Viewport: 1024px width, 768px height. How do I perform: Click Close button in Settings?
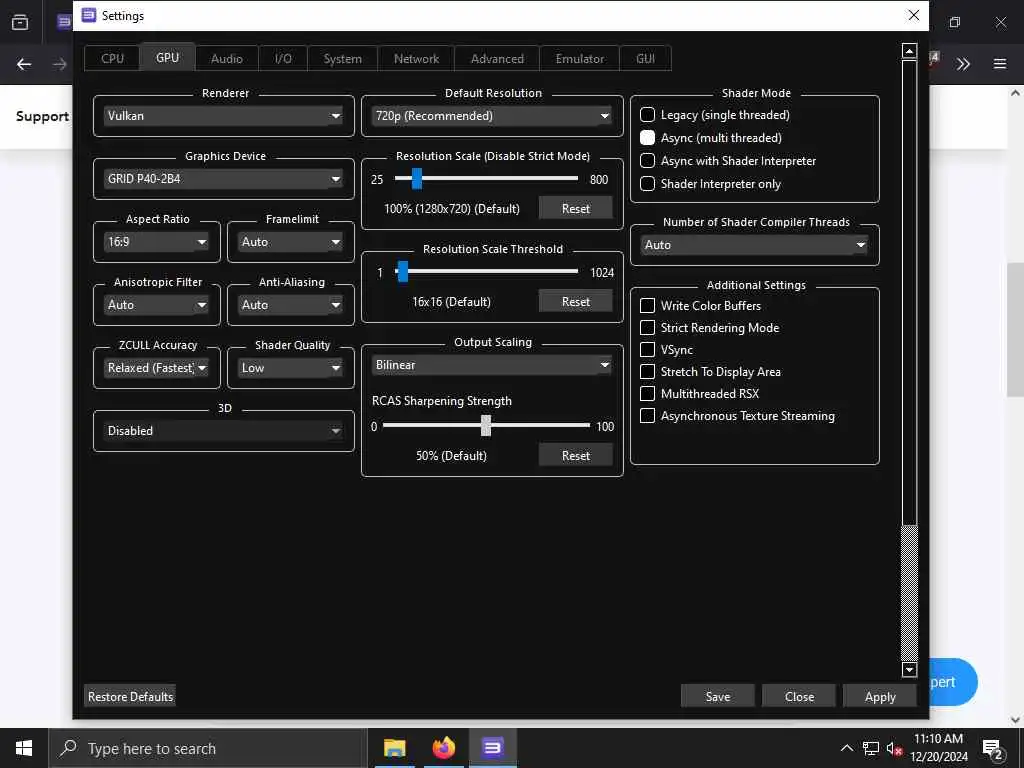[x=799, y=696]
